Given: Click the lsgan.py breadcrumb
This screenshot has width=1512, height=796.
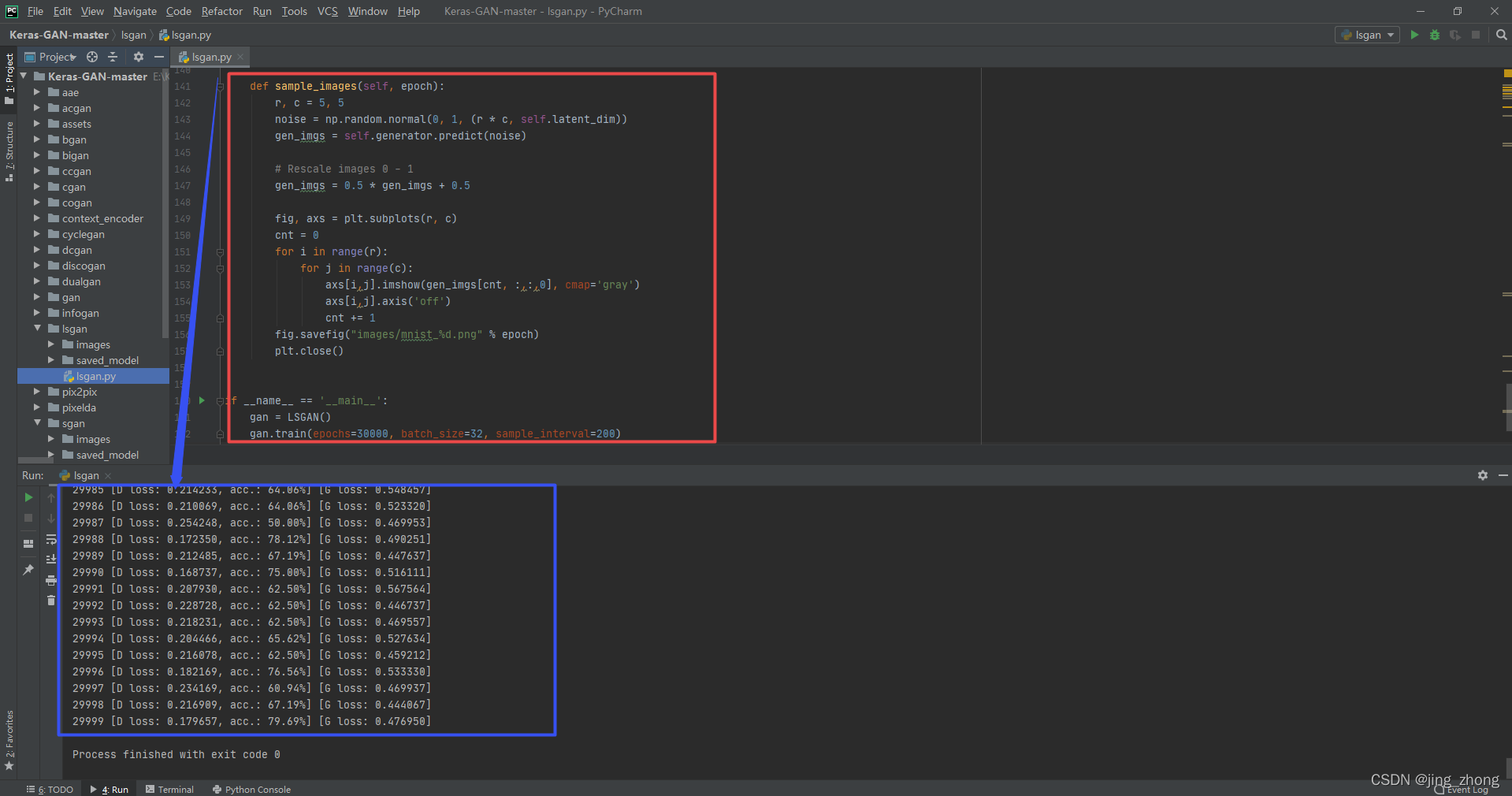Looking at the screenshot, I should (x=186, y=35).
